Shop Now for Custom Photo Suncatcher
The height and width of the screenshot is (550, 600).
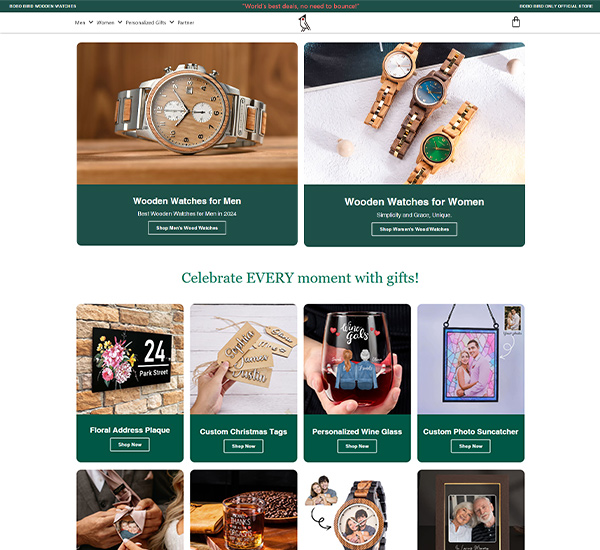pos(471,446)
